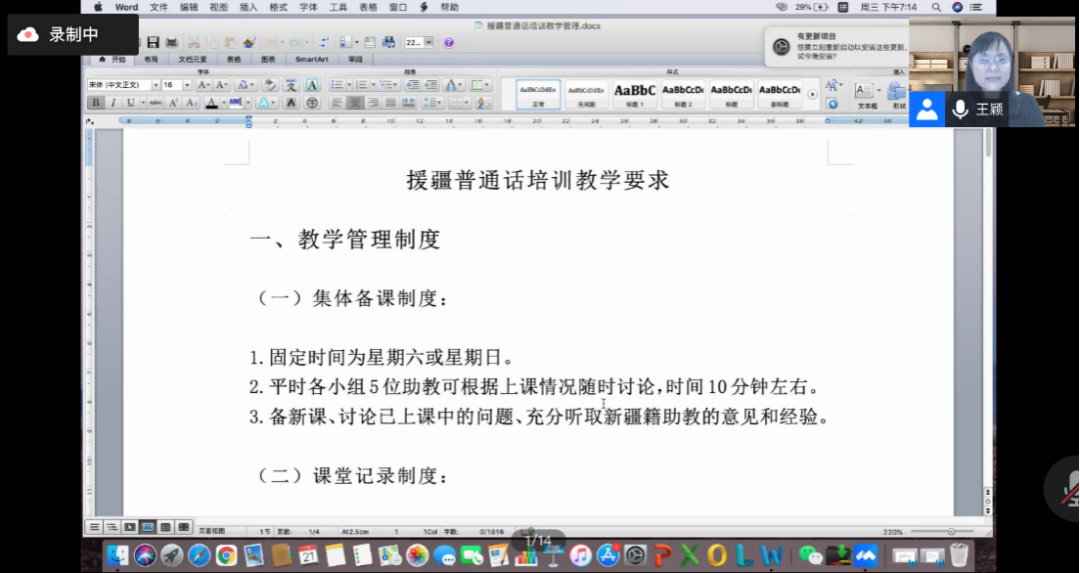The height and width of the screenshot is (573, 1080).
Task: Click the enclosed character (字) icon
Action: tap(312, 103)
